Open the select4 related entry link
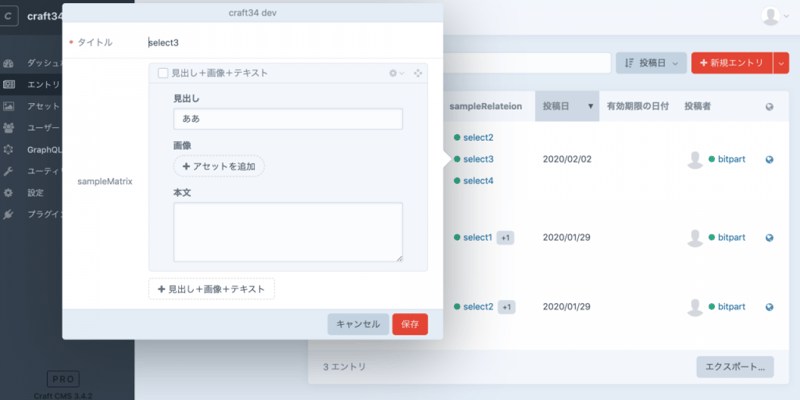This screenshot has width=800, height=400. tap(477, 181)
